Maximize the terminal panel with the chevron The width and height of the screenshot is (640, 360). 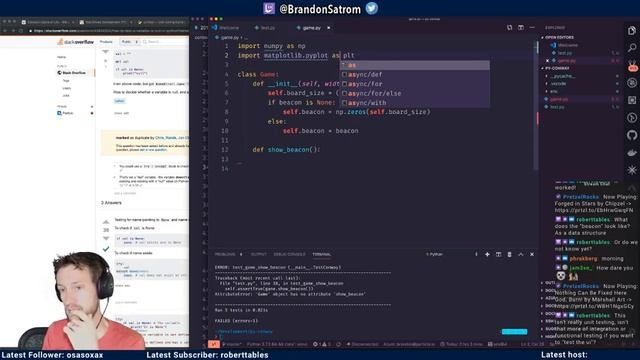[520, 254]
